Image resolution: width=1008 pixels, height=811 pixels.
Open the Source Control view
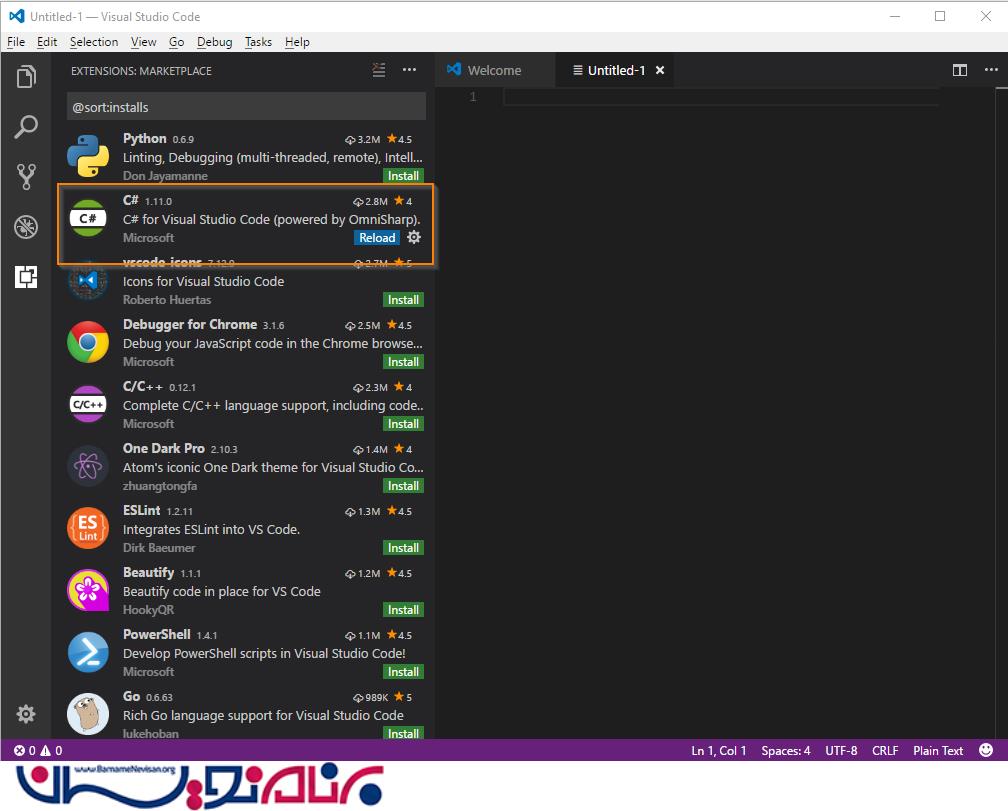click(x=26, y=176)
